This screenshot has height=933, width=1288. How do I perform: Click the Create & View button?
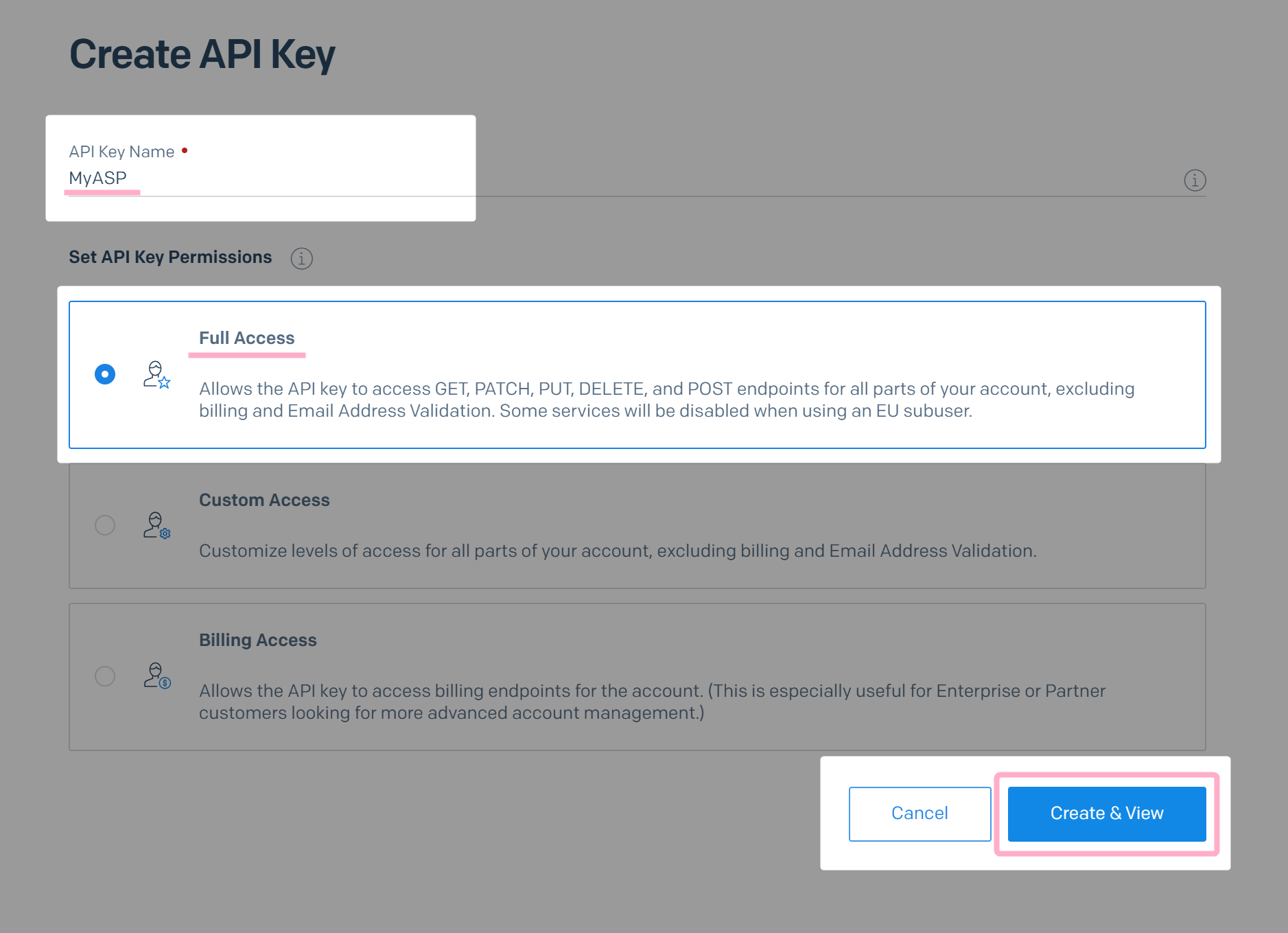pyautogui.click(x=1107, y=814)
